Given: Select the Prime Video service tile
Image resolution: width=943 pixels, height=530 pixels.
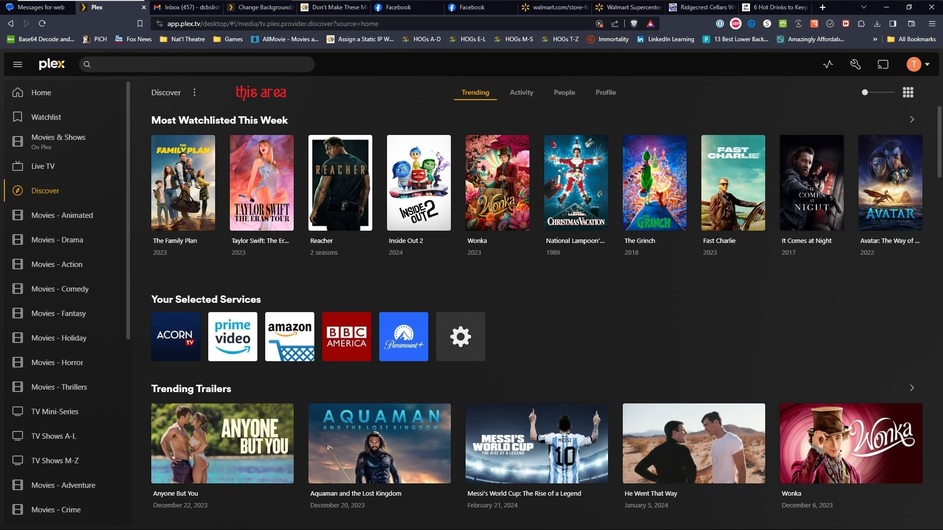Looking at the screenshot, I should coord(233,336).
